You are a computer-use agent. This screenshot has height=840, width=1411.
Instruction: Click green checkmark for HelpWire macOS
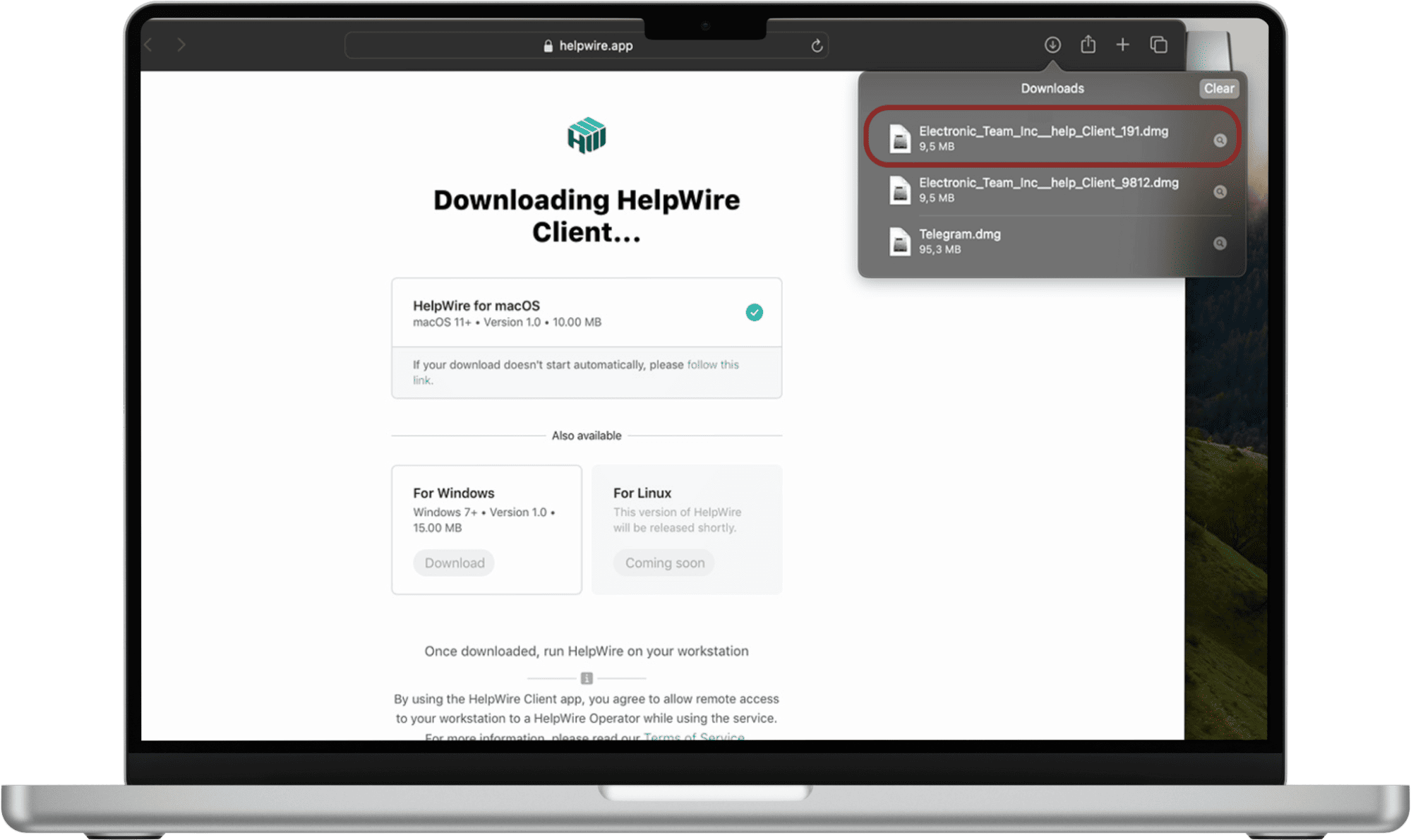[754, 312]
